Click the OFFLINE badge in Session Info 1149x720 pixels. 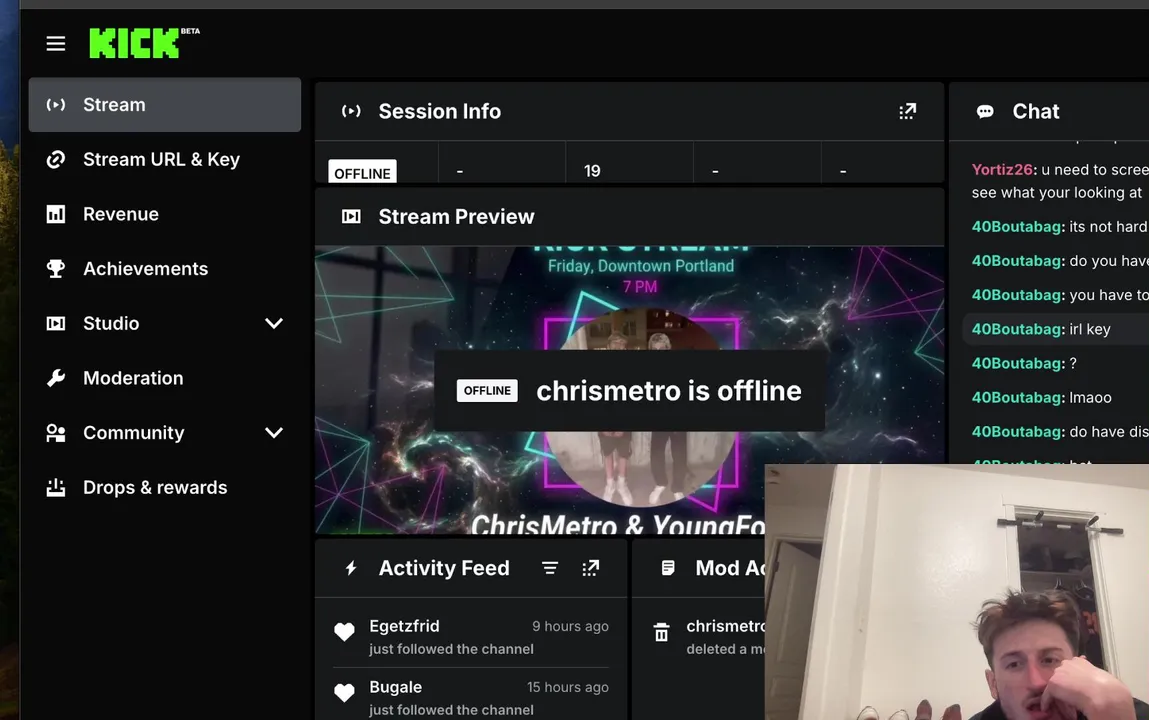coord(362,172)
